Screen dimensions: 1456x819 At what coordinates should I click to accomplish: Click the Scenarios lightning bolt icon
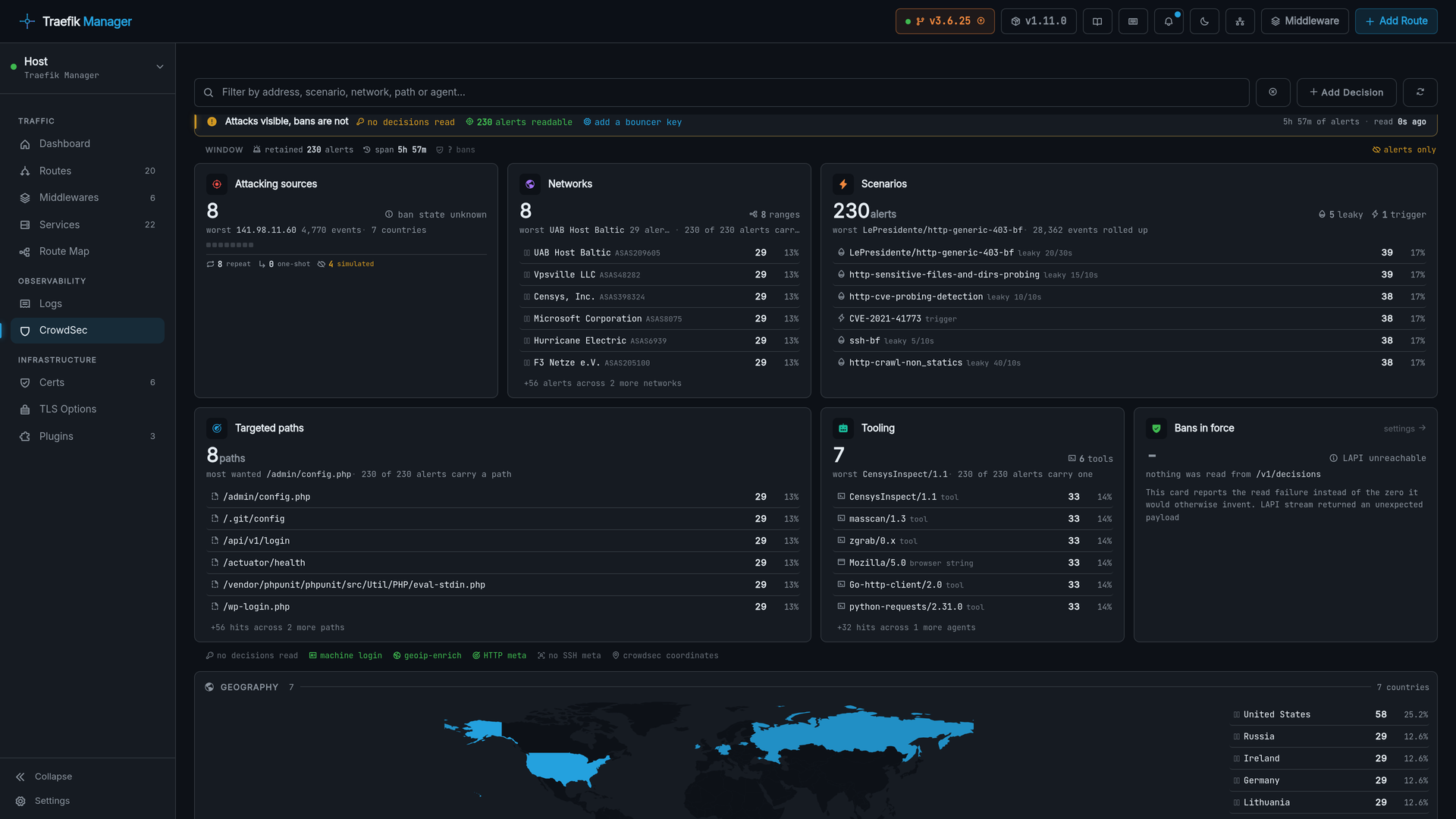(843, 184)
